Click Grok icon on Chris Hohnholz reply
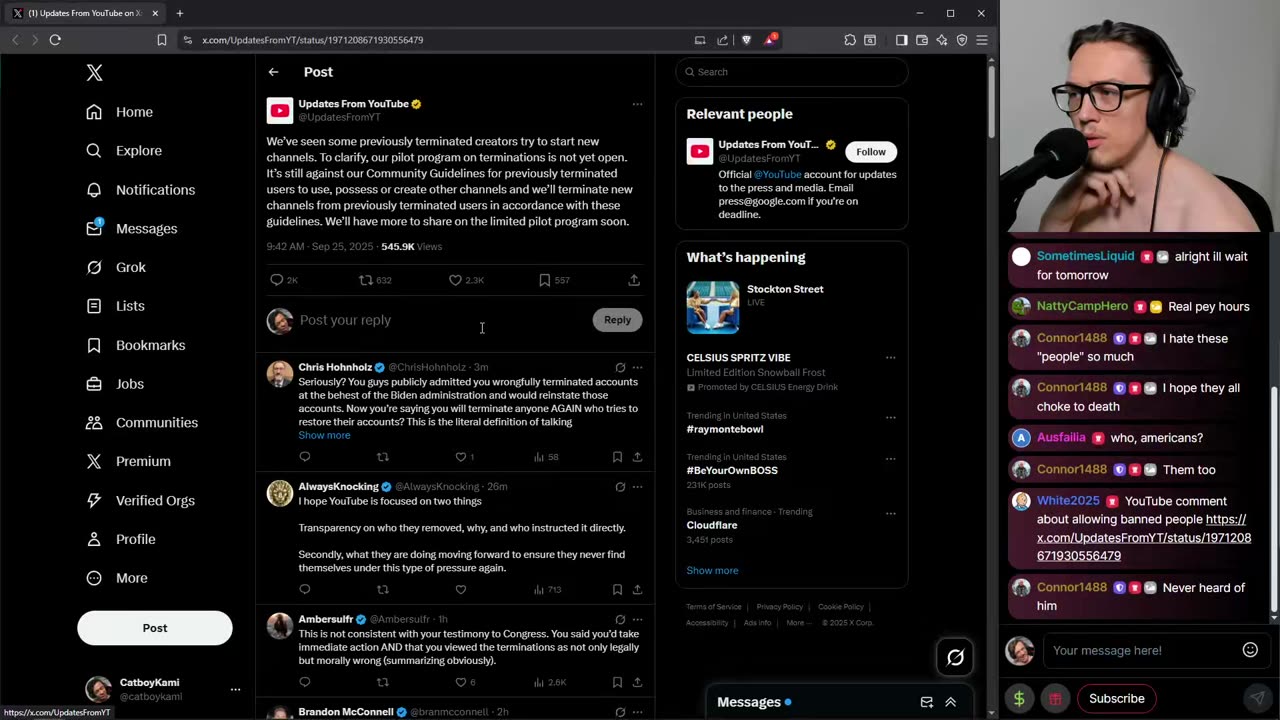1280x720 pixels. tap(620, 367)
